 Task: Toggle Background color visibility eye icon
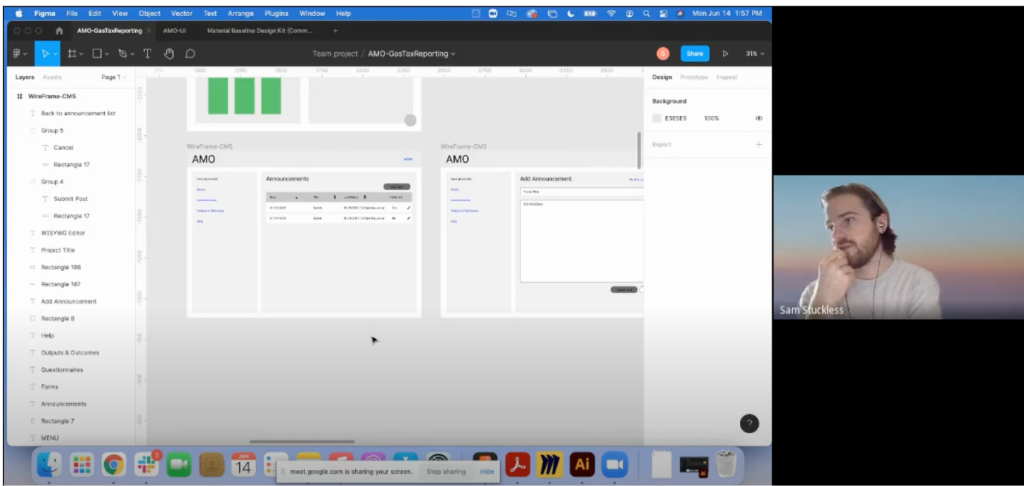click(758, 118)
